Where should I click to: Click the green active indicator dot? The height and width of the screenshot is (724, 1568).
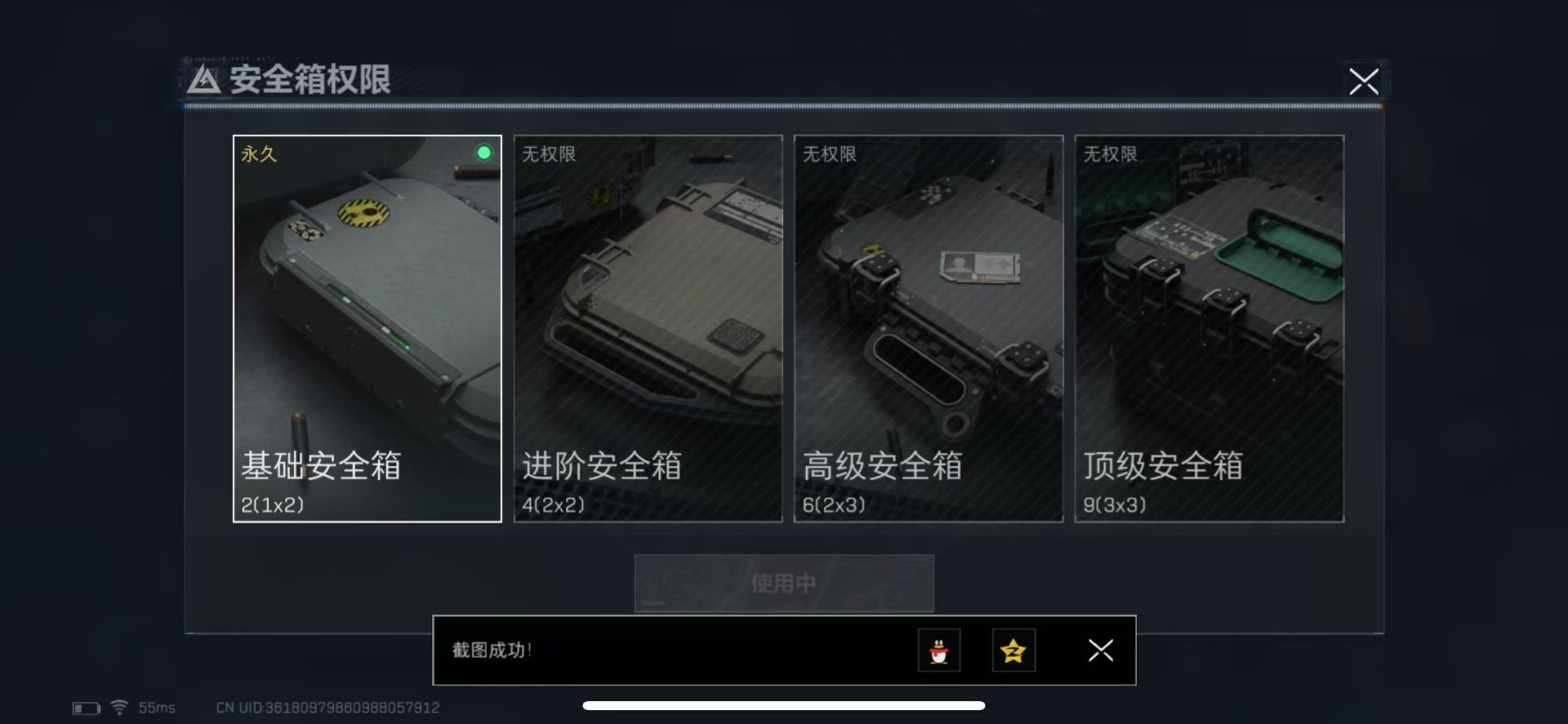484,153
